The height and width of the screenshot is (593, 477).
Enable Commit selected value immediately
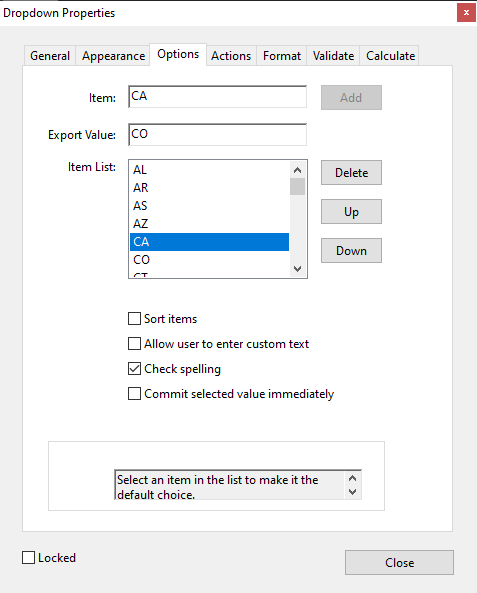[x=134, y=394]
